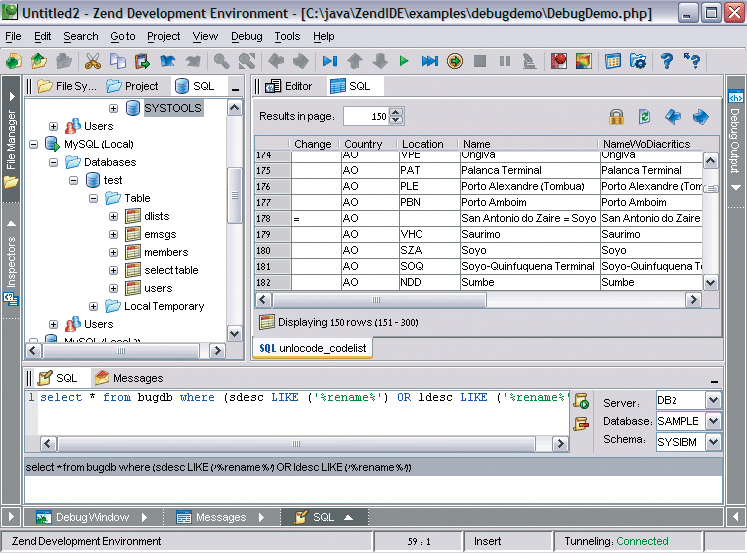Select row number 180
747x553 pixels.
(273, 251)
